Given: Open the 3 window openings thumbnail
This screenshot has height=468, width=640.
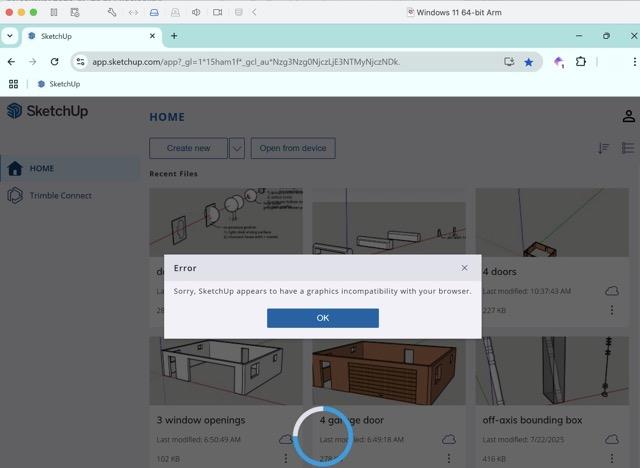Looking at the screenshot, I should coord(226,370).
